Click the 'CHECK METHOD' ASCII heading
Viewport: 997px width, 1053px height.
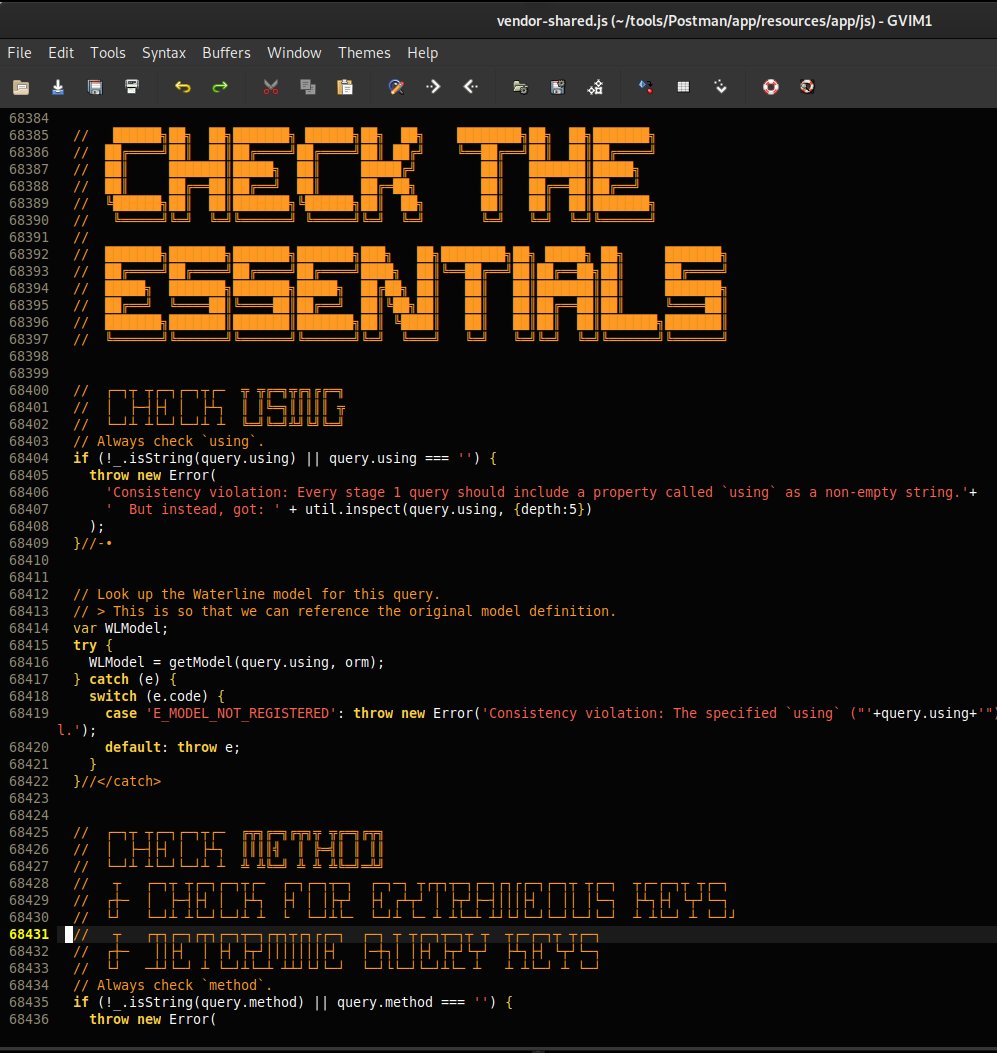[245, 849]
